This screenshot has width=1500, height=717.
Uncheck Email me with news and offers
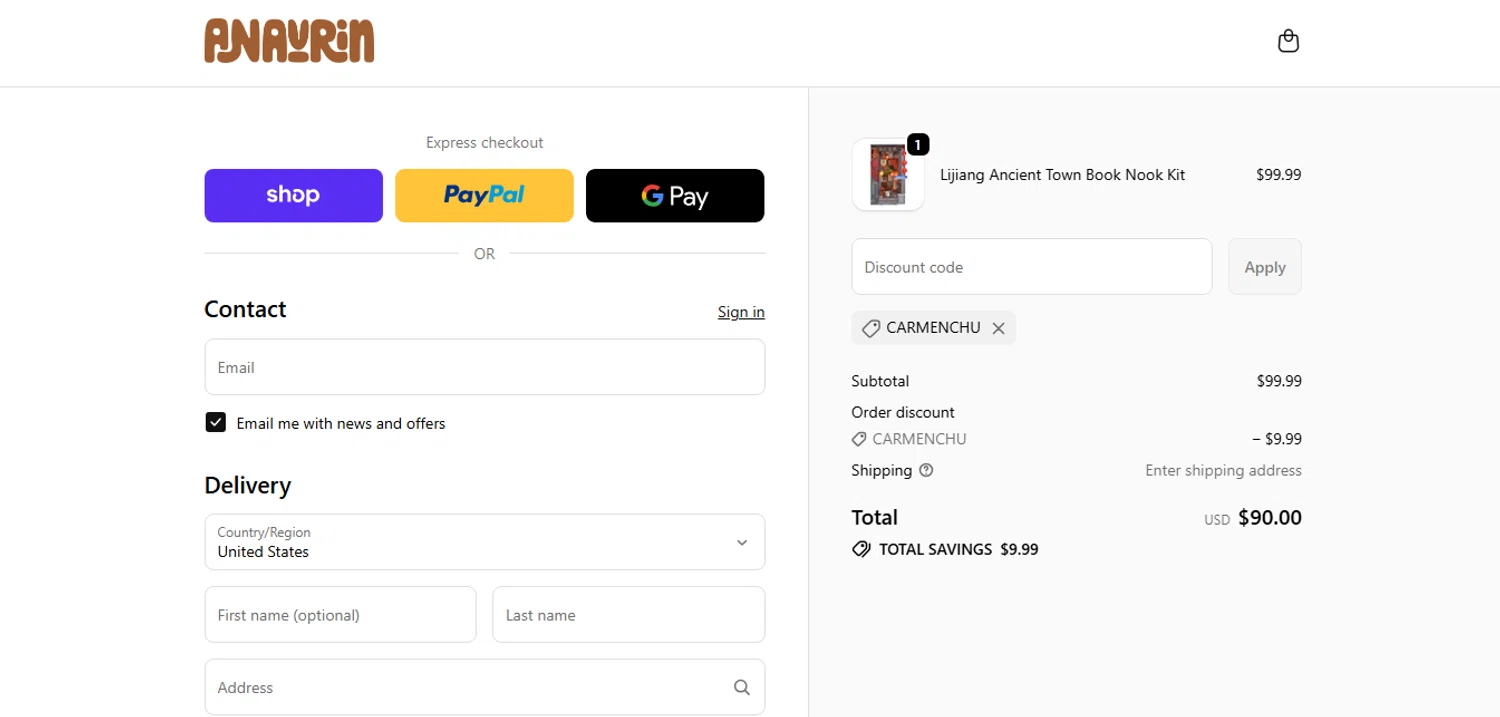tap(216, 422)
